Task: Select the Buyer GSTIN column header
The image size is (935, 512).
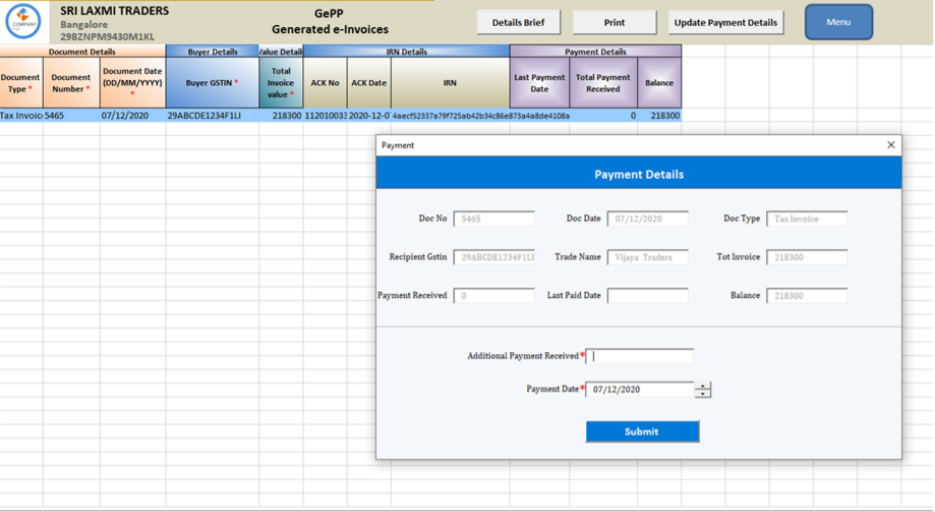Action: (x=212, y=83)
